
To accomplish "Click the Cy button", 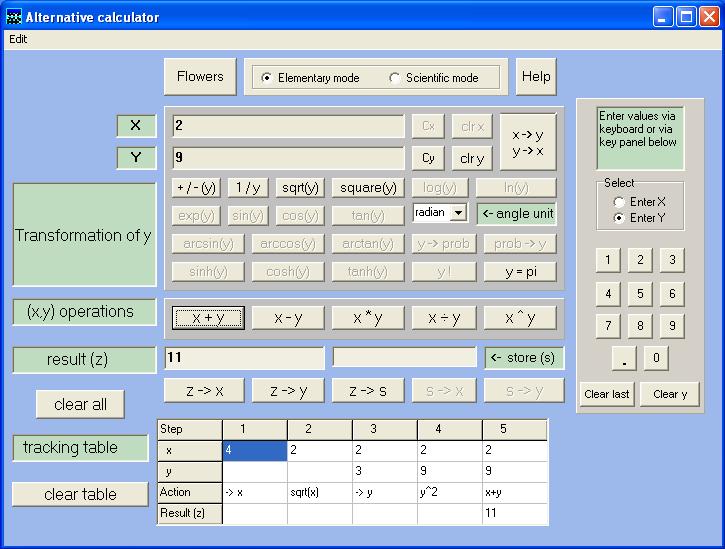I will 428,158.
